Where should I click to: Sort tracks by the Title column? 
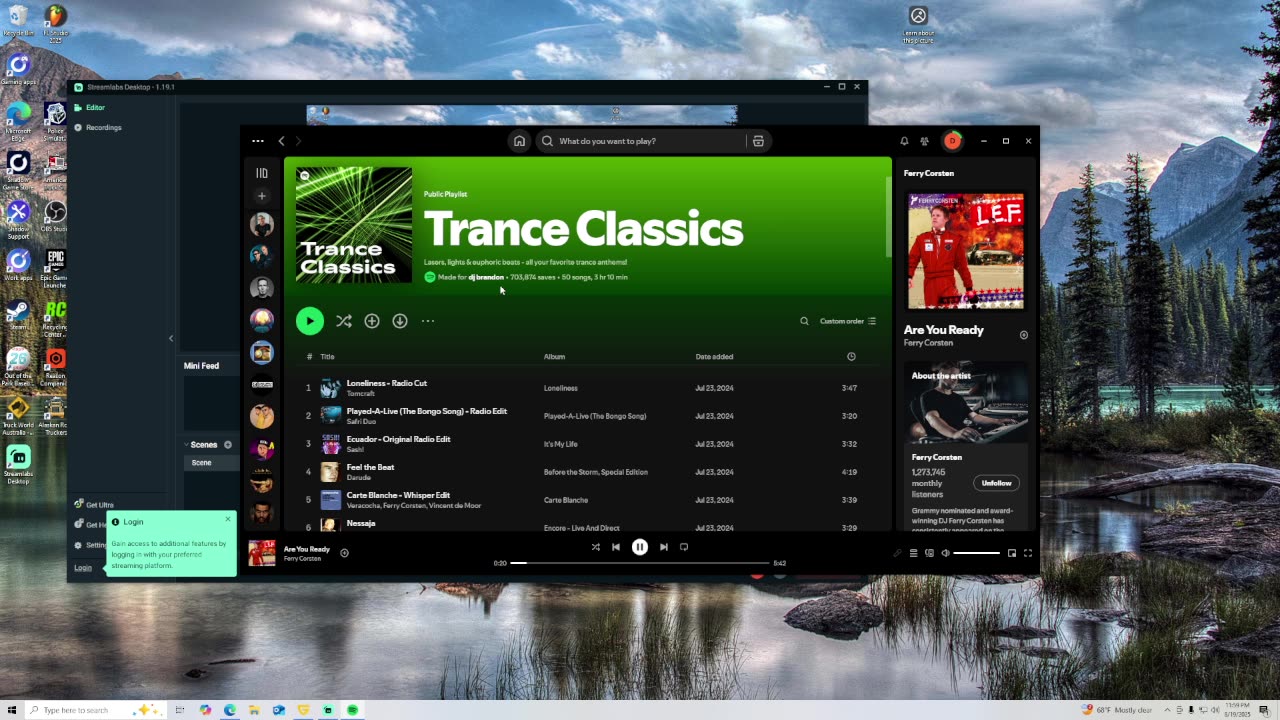327,357
